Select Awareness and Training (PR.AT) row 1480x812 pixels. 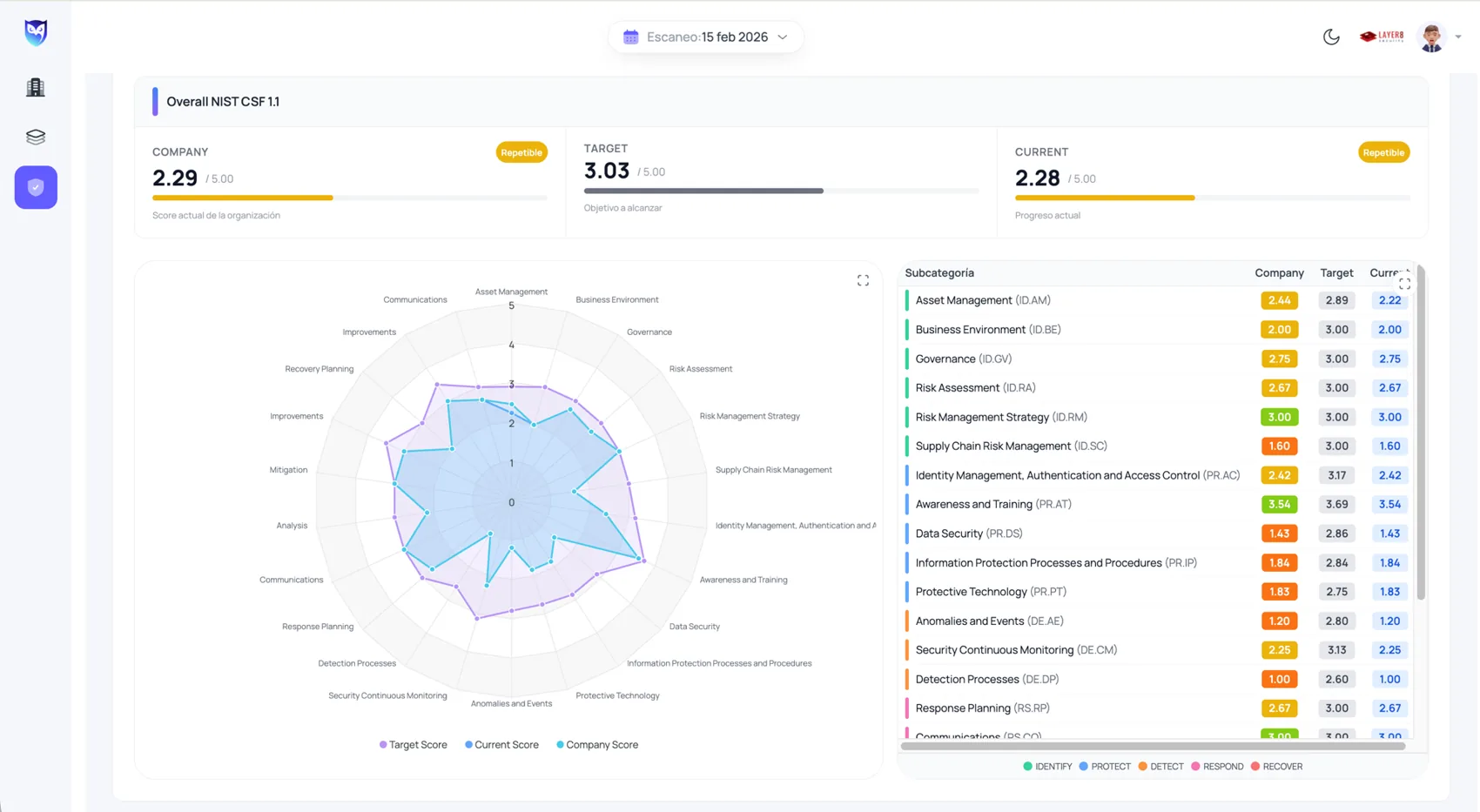[1157, 505]
